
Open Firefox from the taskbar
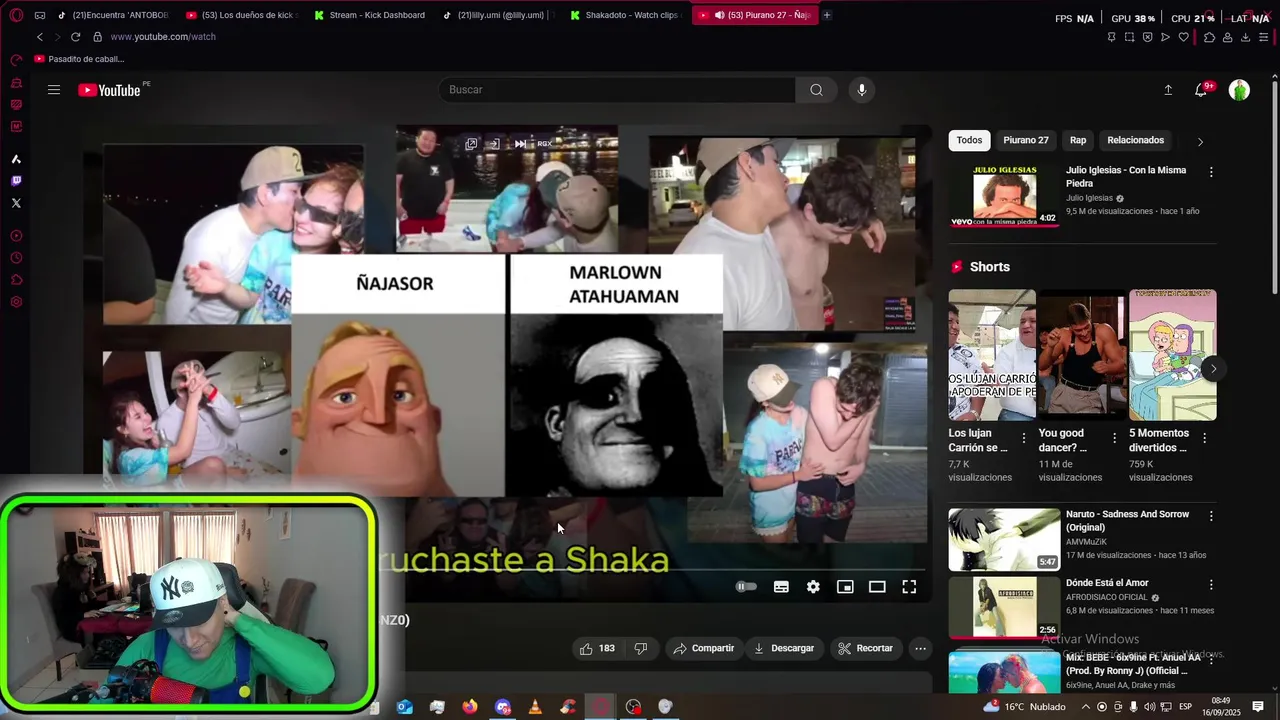(x=470, y=707)
